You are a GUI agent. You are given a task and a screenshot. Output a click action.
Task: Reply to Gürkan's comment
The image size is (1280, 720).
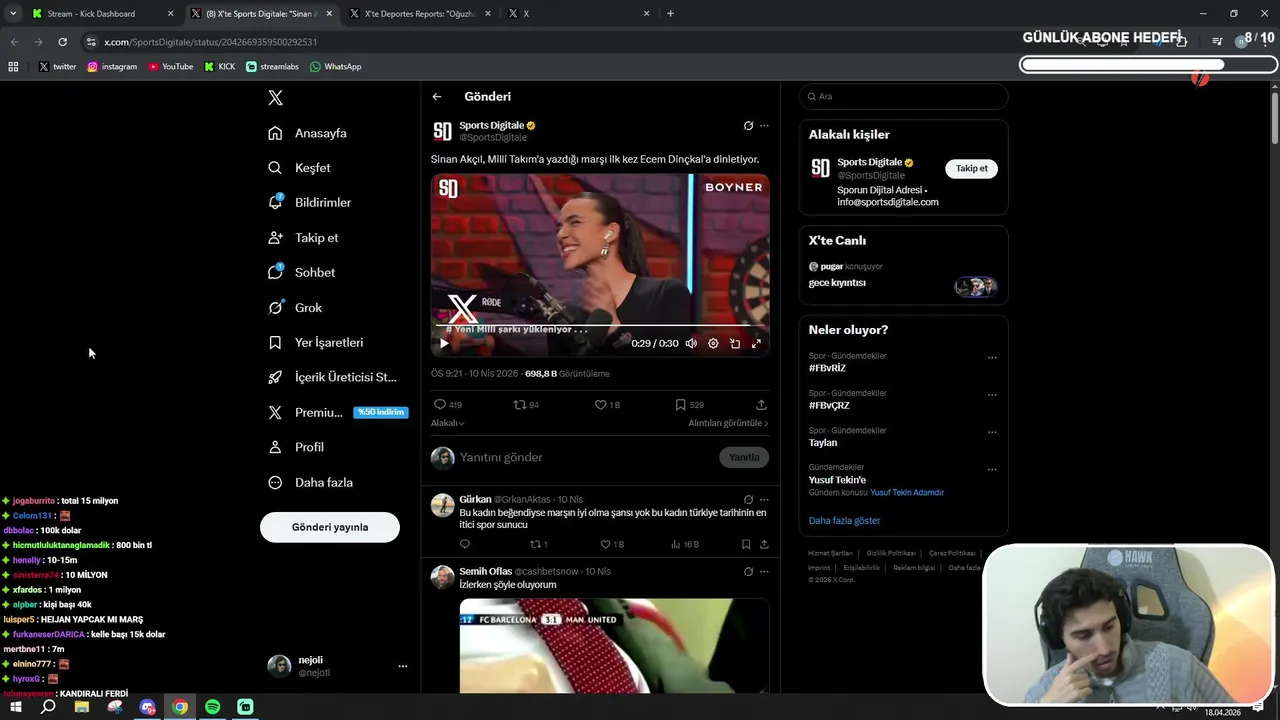464,544
